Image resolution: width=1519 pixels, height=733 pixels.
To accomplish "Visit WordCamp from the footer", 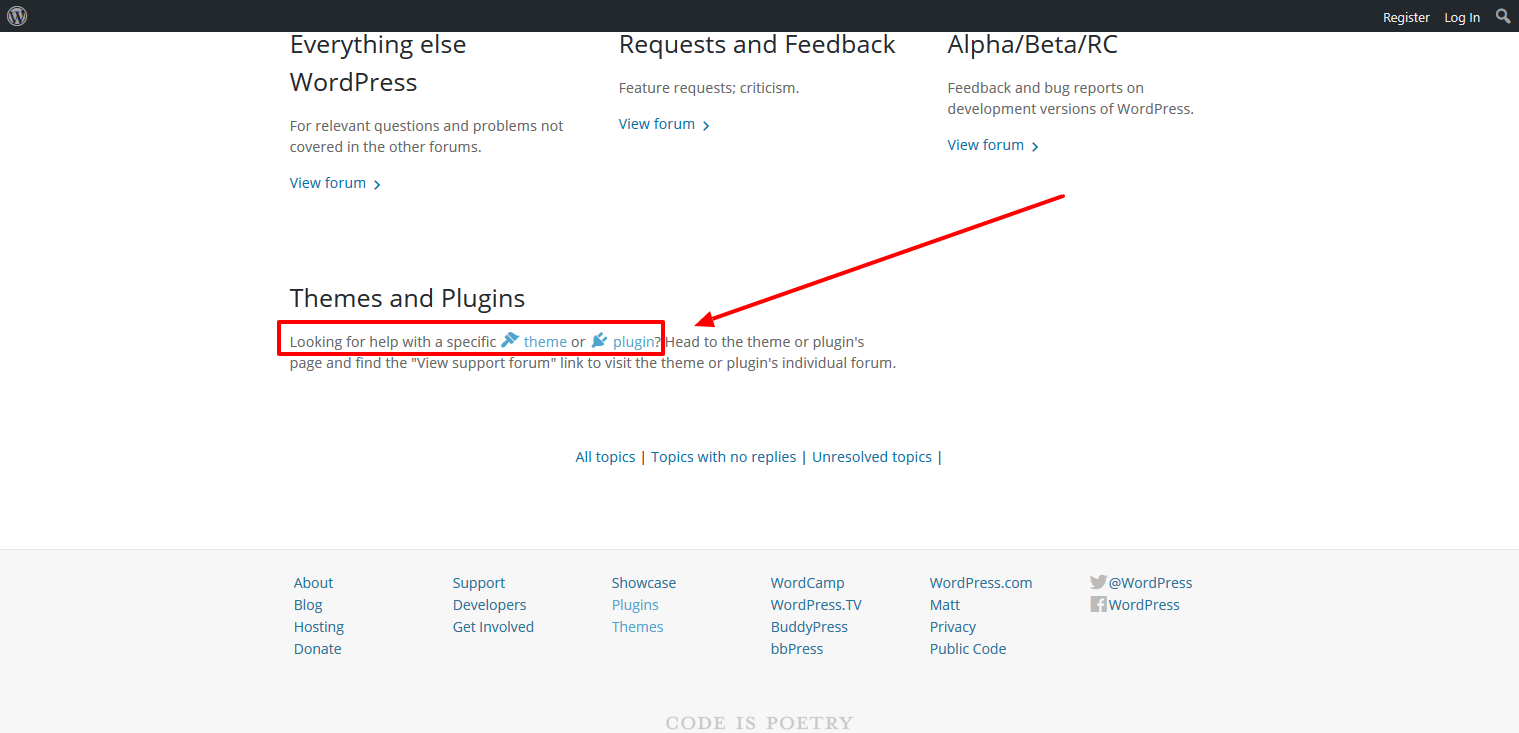I will pyautogui.click(x=808, y=583).
